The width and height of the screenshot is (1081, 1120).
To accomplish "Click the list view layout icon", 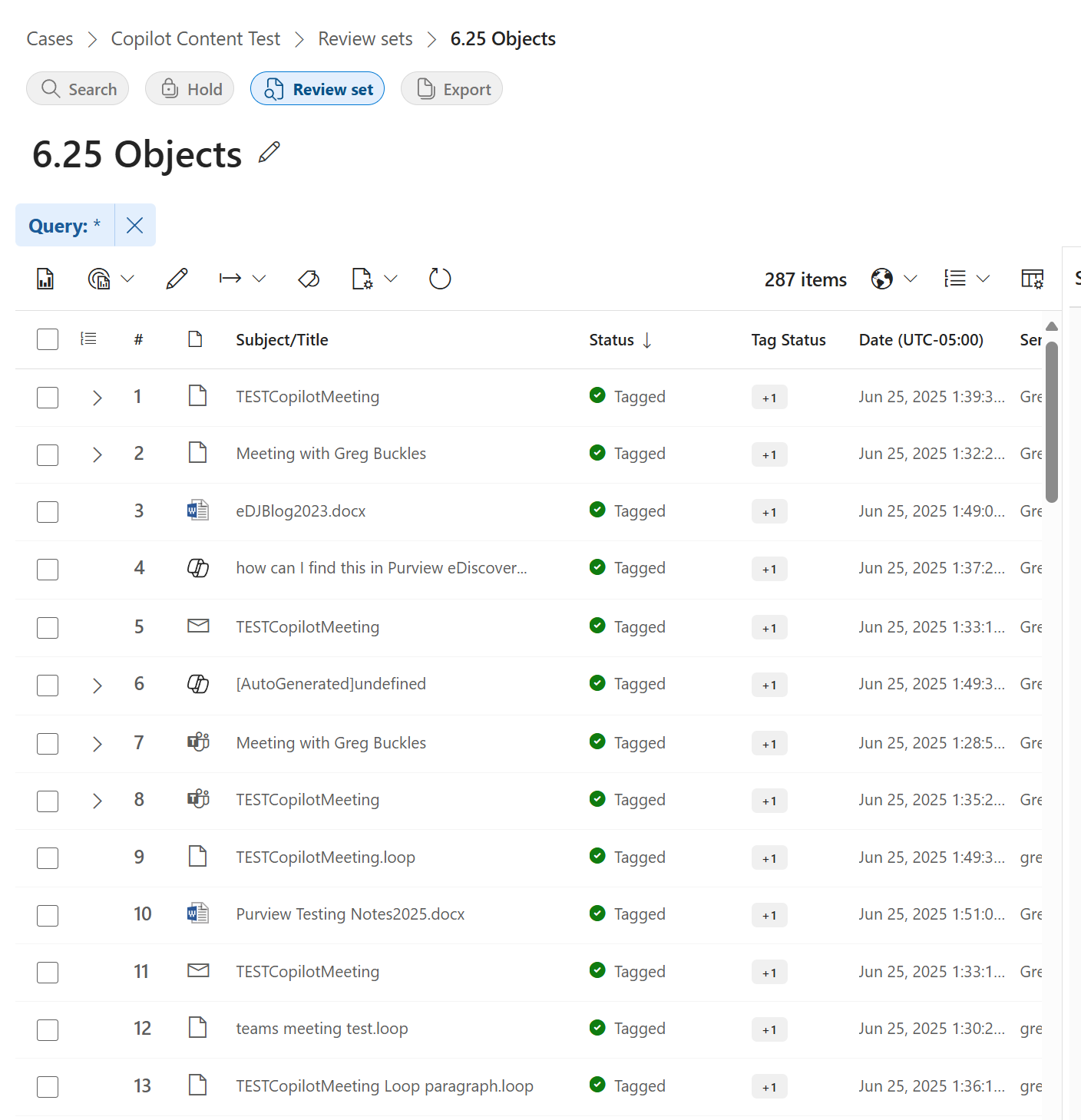I will (955, 278).
